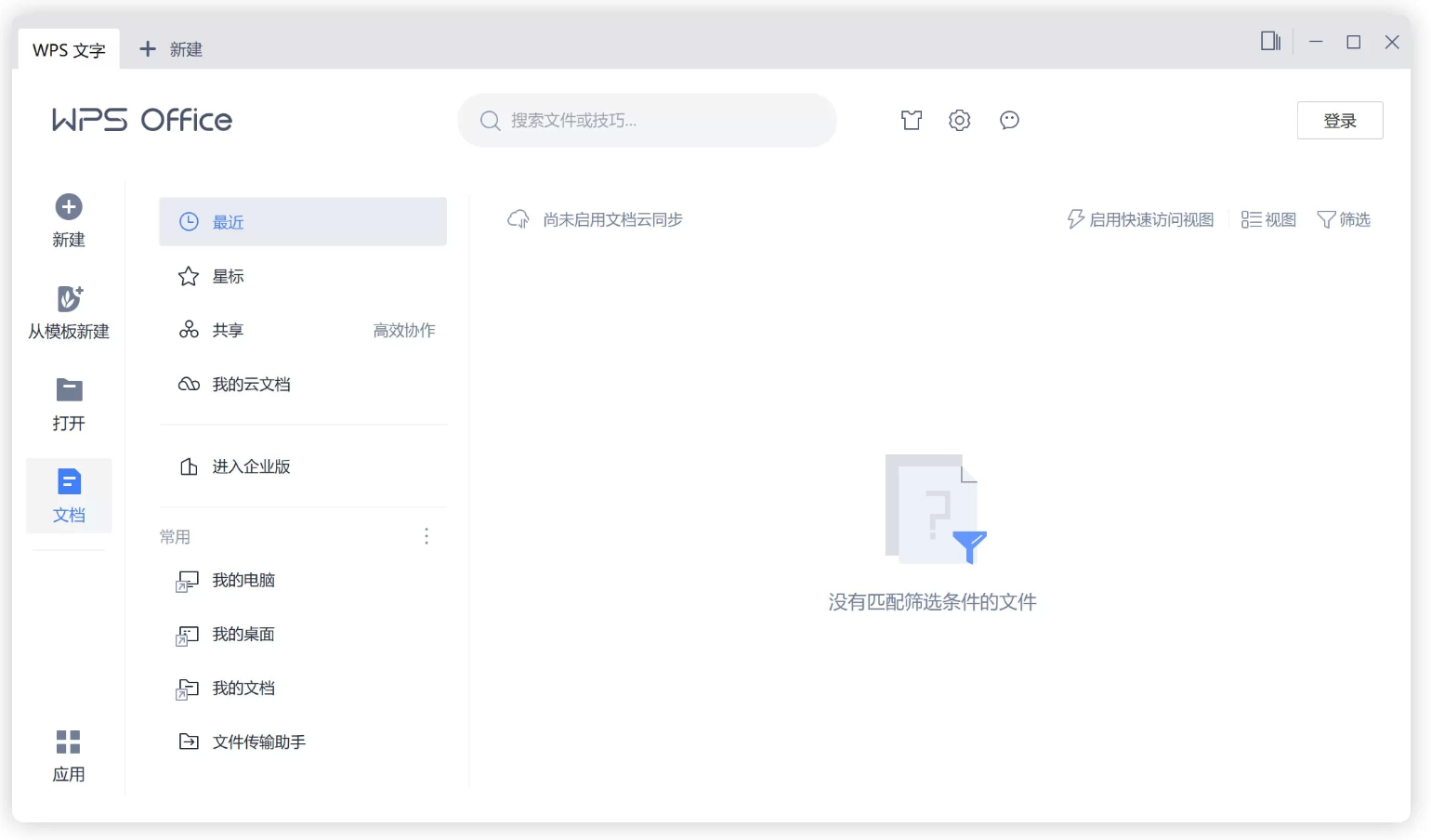The height and width of the screenshot is (840, 1431).
Task: Open 我的云文档 in navigation list
Action: click(x=303, y=384)
